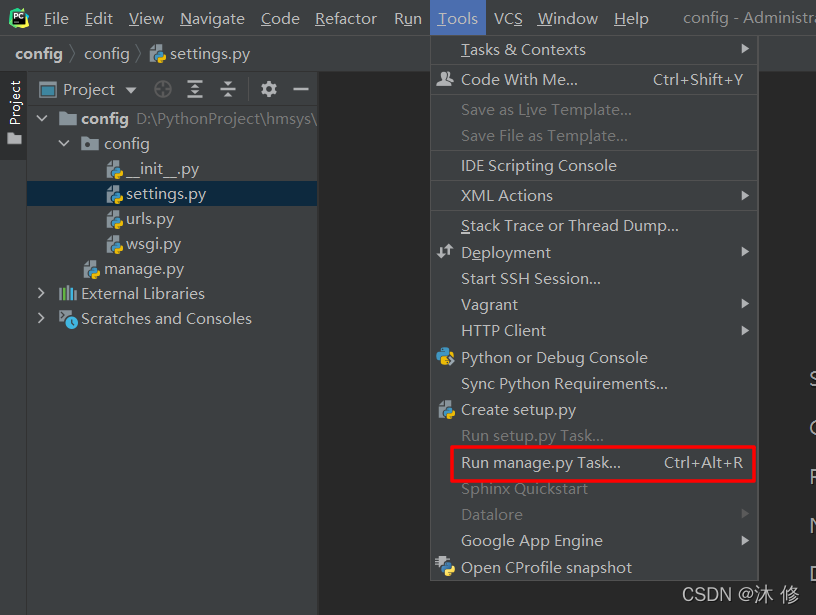Viewport: 816px width, 615px height.
Task: Open the XML Actions submenu
Action: point(594,196)
